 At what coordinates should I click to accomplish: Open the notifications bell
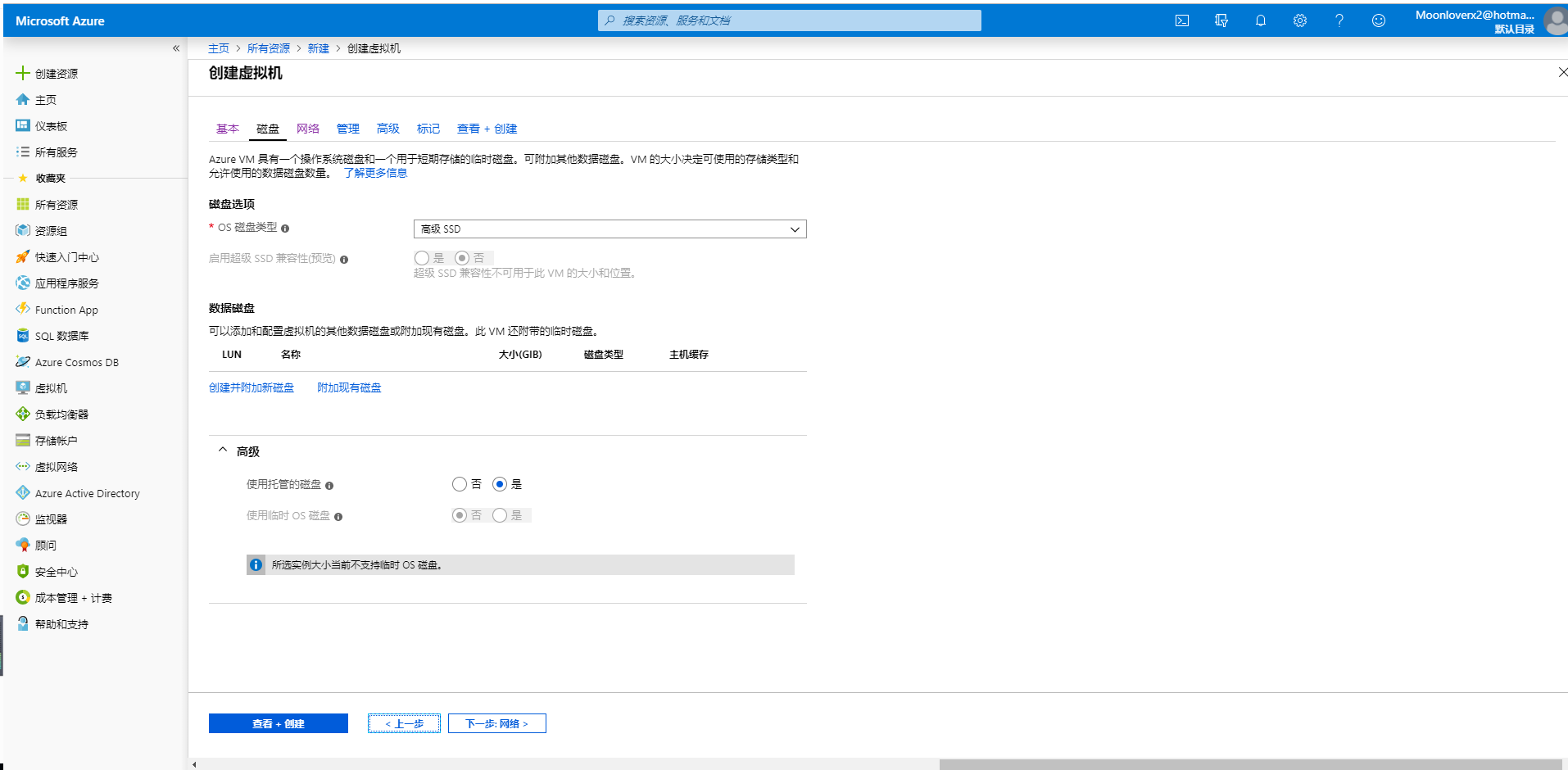(x=1260, y=20)
